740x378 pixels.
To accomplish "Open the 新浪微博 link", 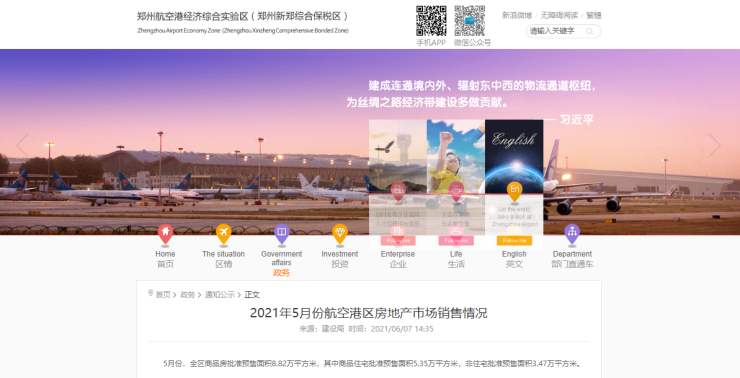I will click(x=517, y=16).
